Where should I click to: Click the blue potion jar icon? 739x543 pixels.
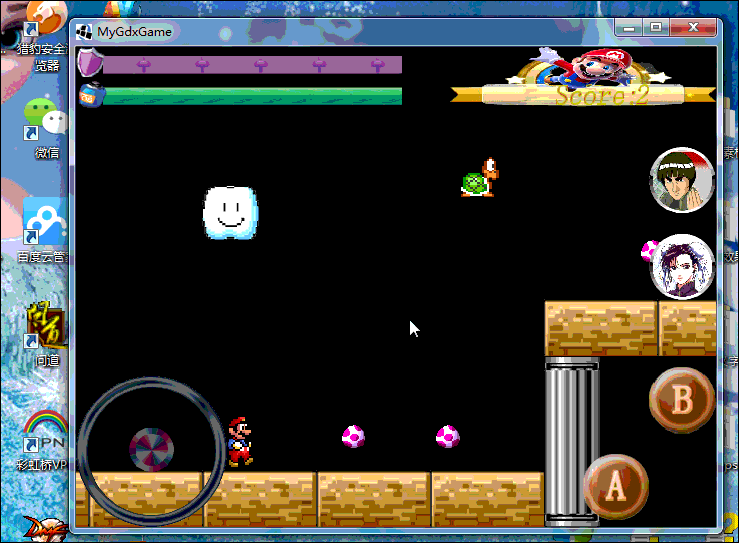point(90,96)
